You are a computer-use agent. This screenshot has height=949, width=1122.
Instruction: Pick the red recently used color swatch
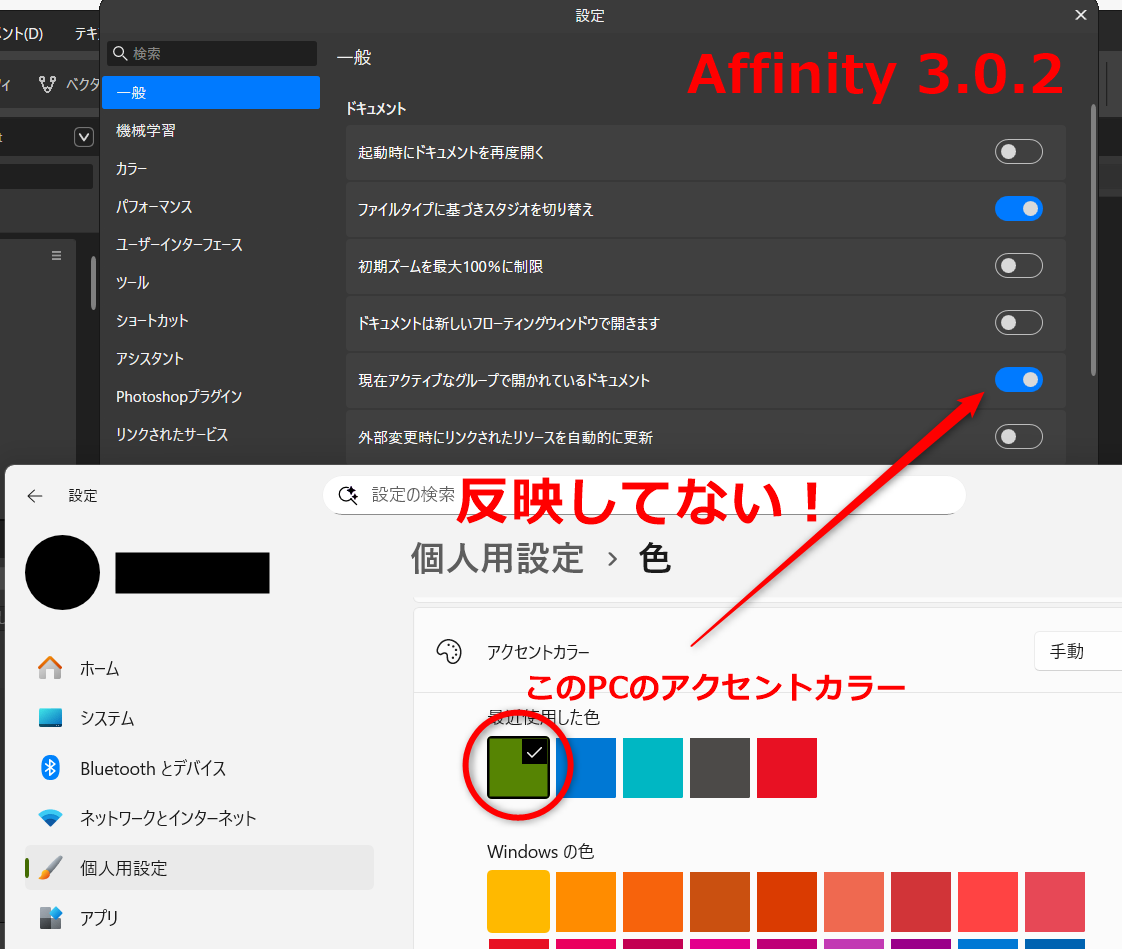tap(786, 768)
